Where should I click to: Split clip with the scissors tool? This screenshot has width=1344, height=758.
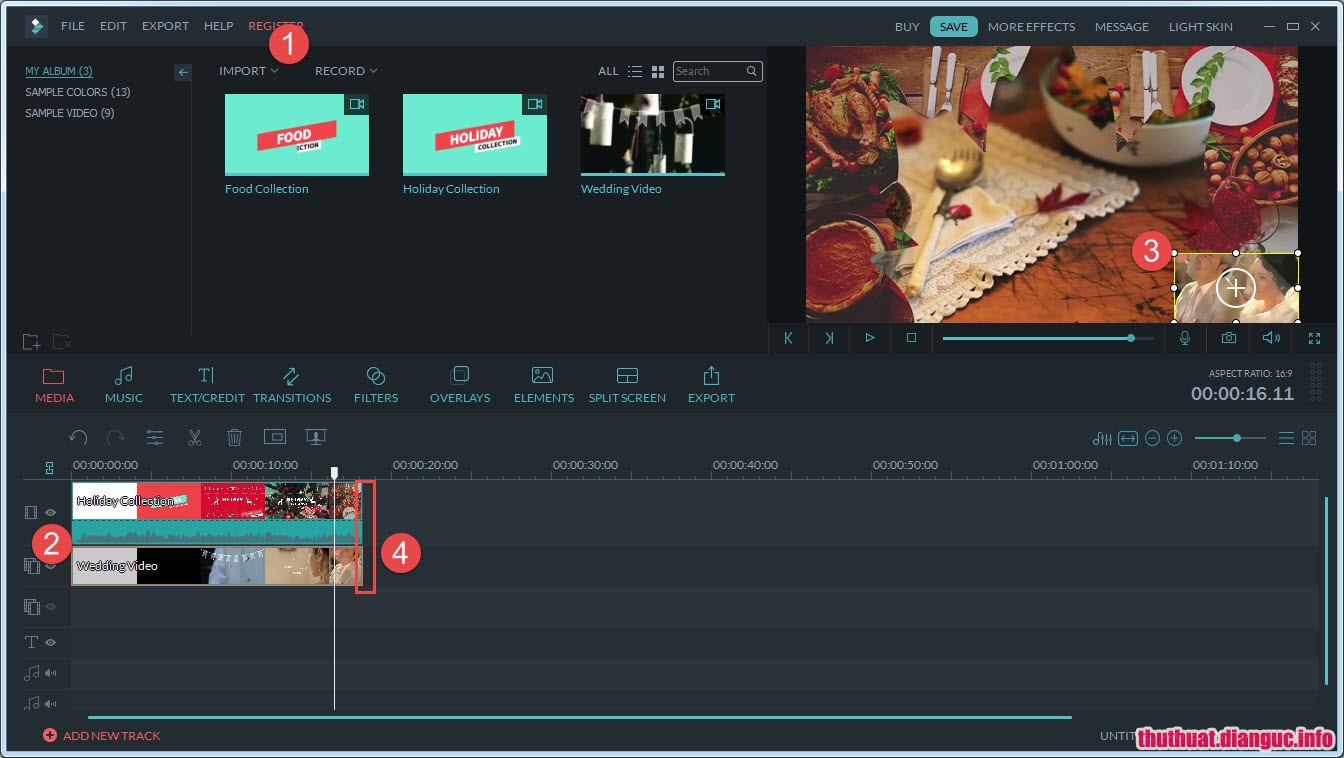[195, 437]
